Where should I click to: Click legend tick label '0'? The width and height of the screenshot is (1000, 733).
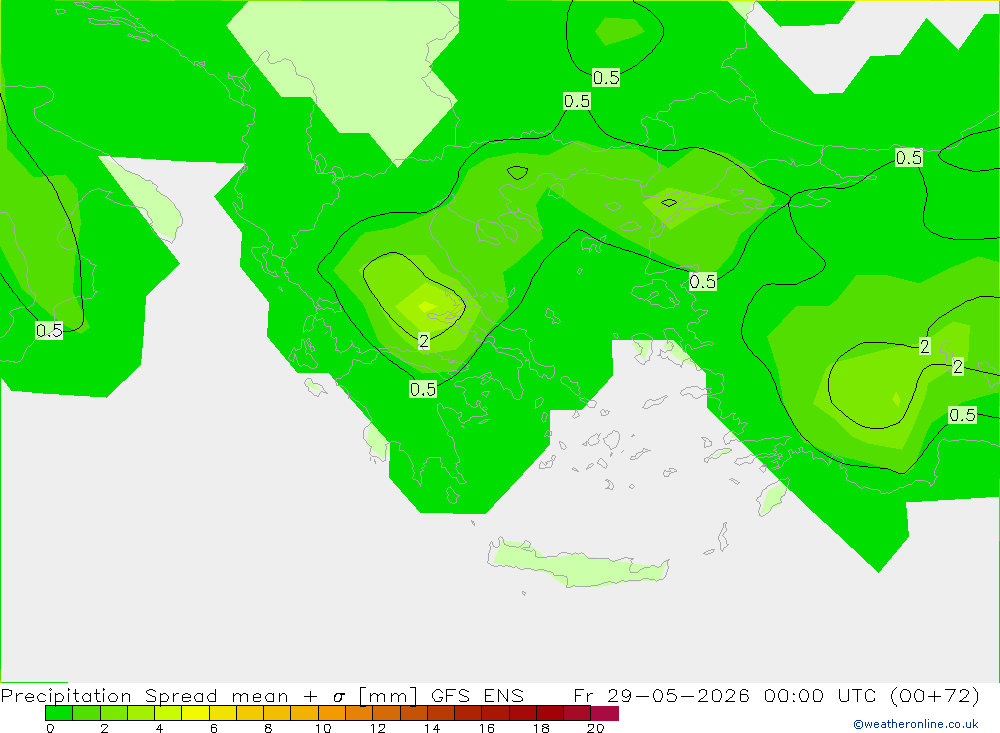50,728
